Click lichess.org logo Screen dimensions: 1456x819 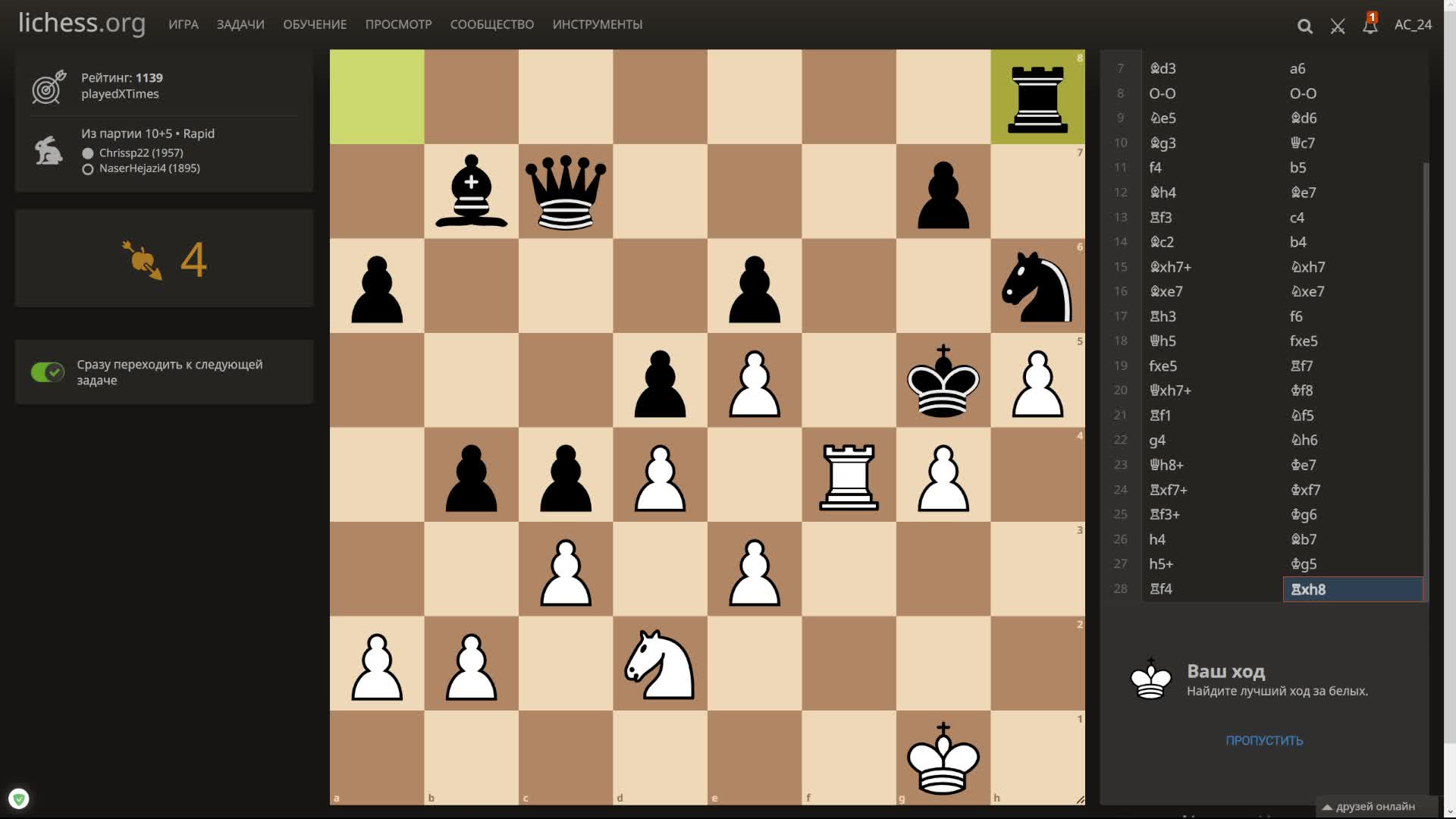pos(82,23)
